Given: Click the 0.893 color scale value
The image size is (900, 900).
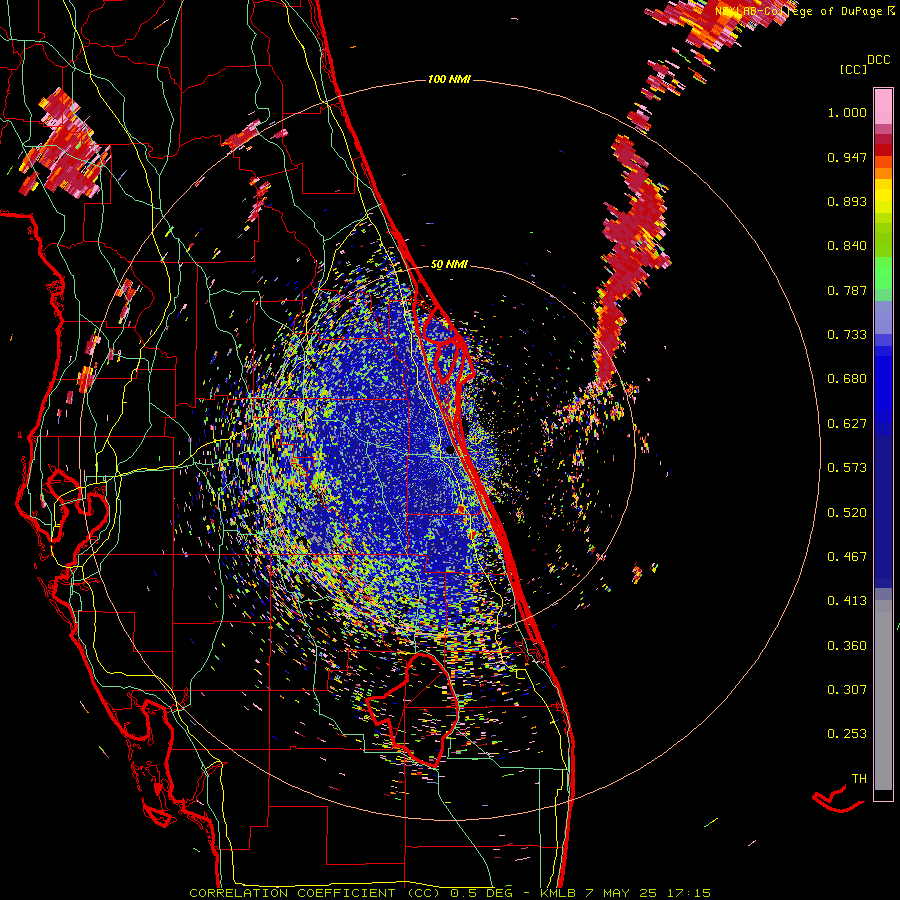Looking at the screenshot, I should (x=847, y=201).
